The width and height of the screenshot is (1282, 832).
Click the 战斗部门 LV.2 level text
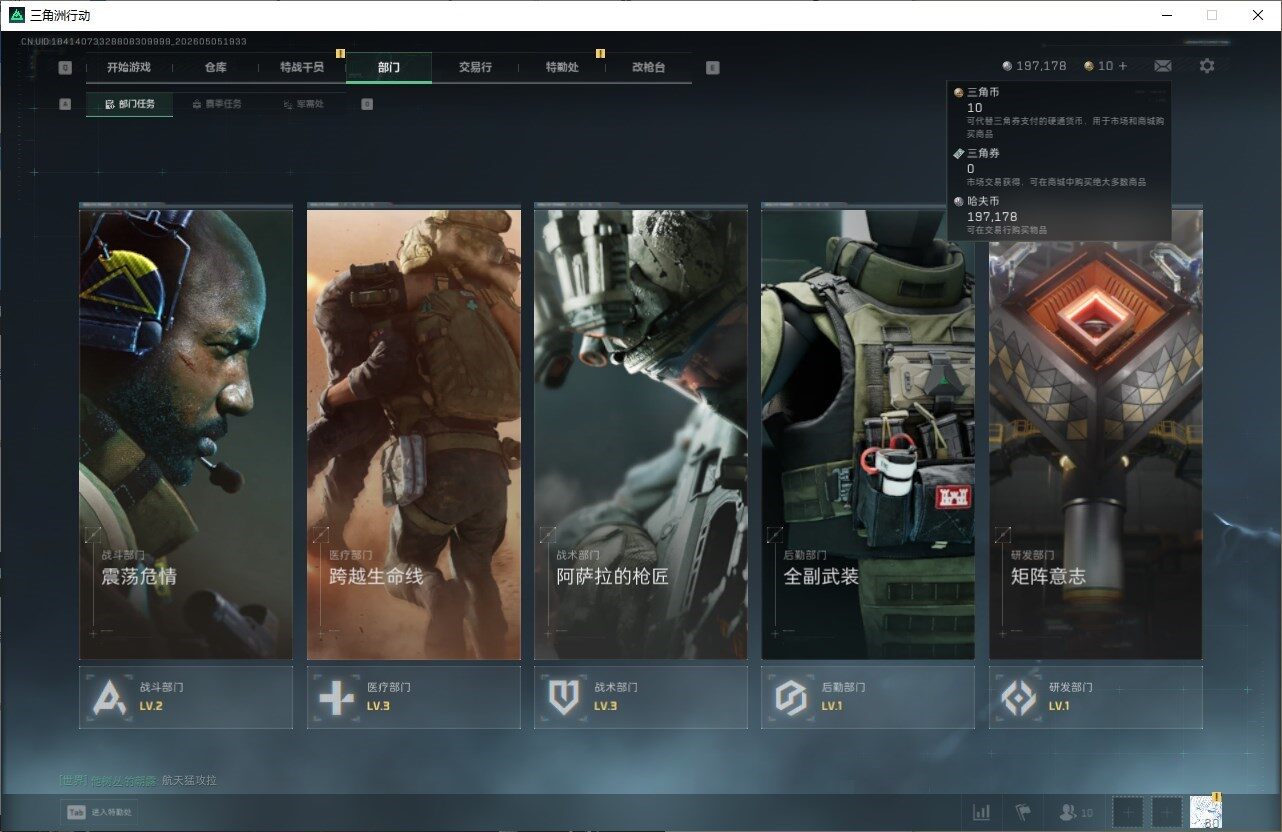tap(151, 706)
